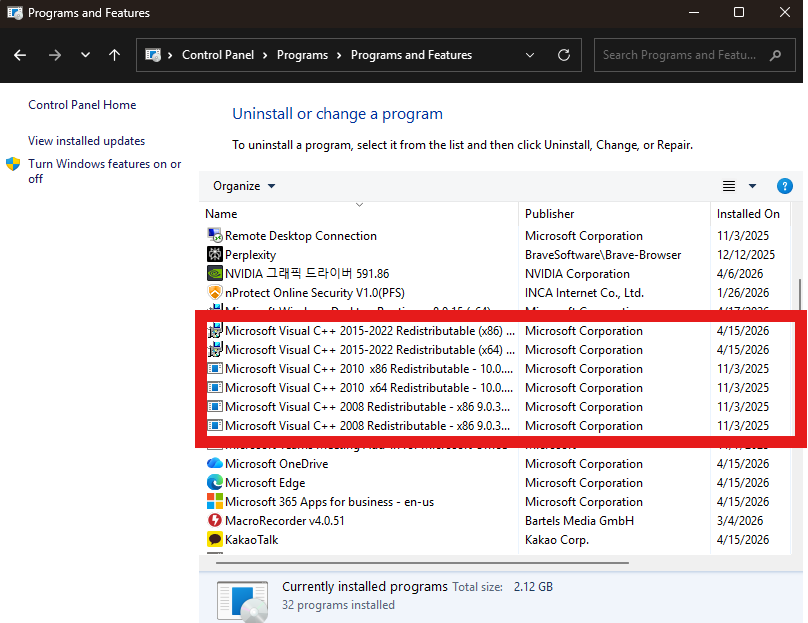Click the nProtect Online Security shield icon

214,293
